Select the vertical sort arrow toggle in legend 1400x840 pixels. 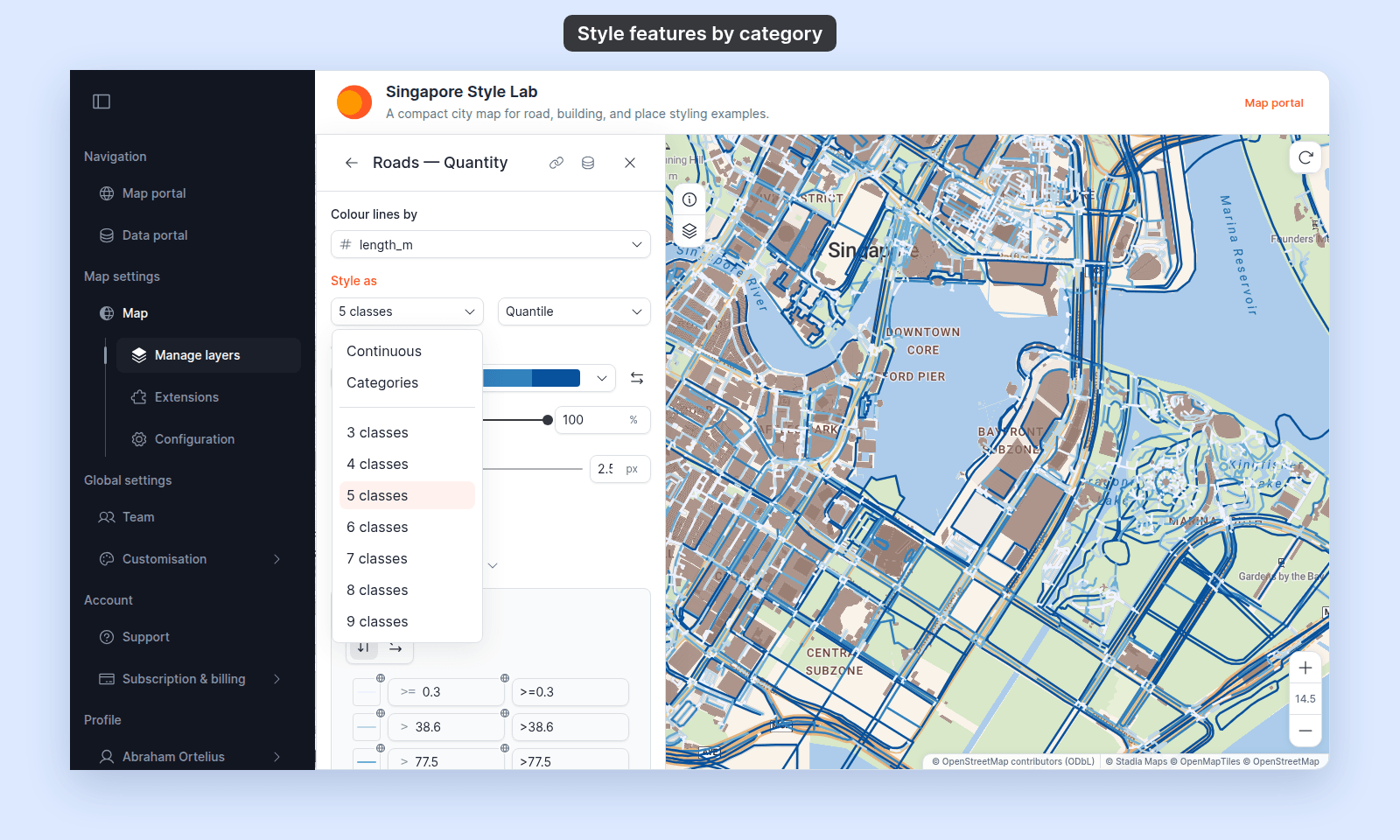[x=364, y=647]
